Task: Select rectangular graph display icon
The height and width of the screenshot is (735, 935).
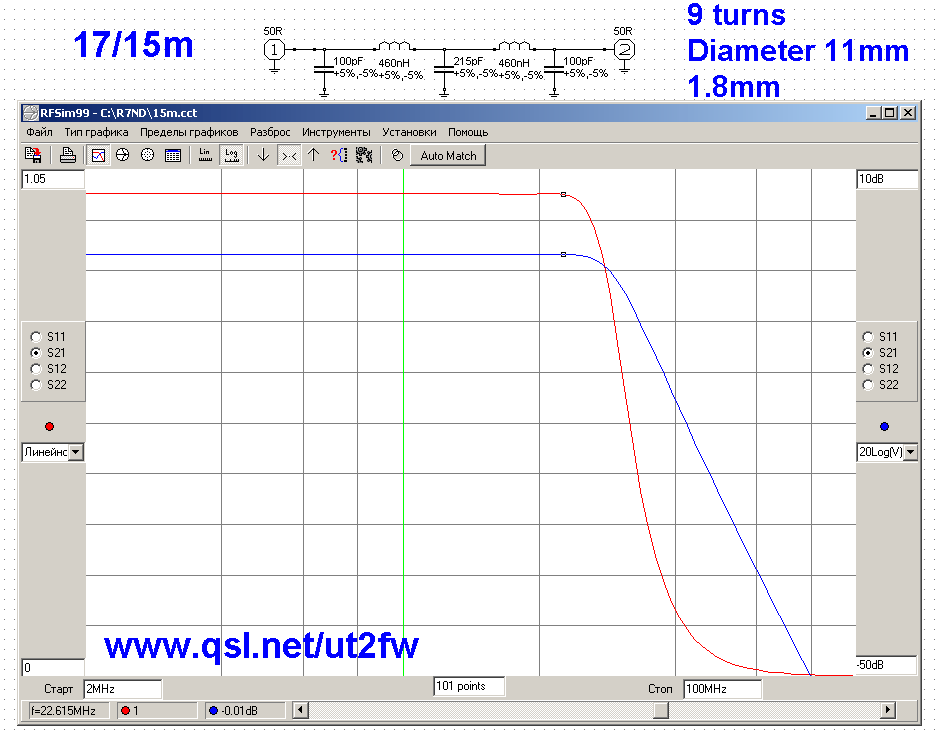Action: click(x=99, y=155)
